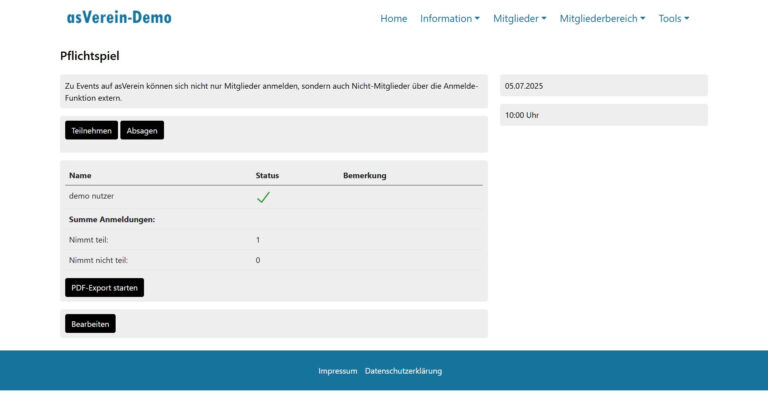Expand the Mitglieder menu
The image size is (768, 396).
point(520,19)
